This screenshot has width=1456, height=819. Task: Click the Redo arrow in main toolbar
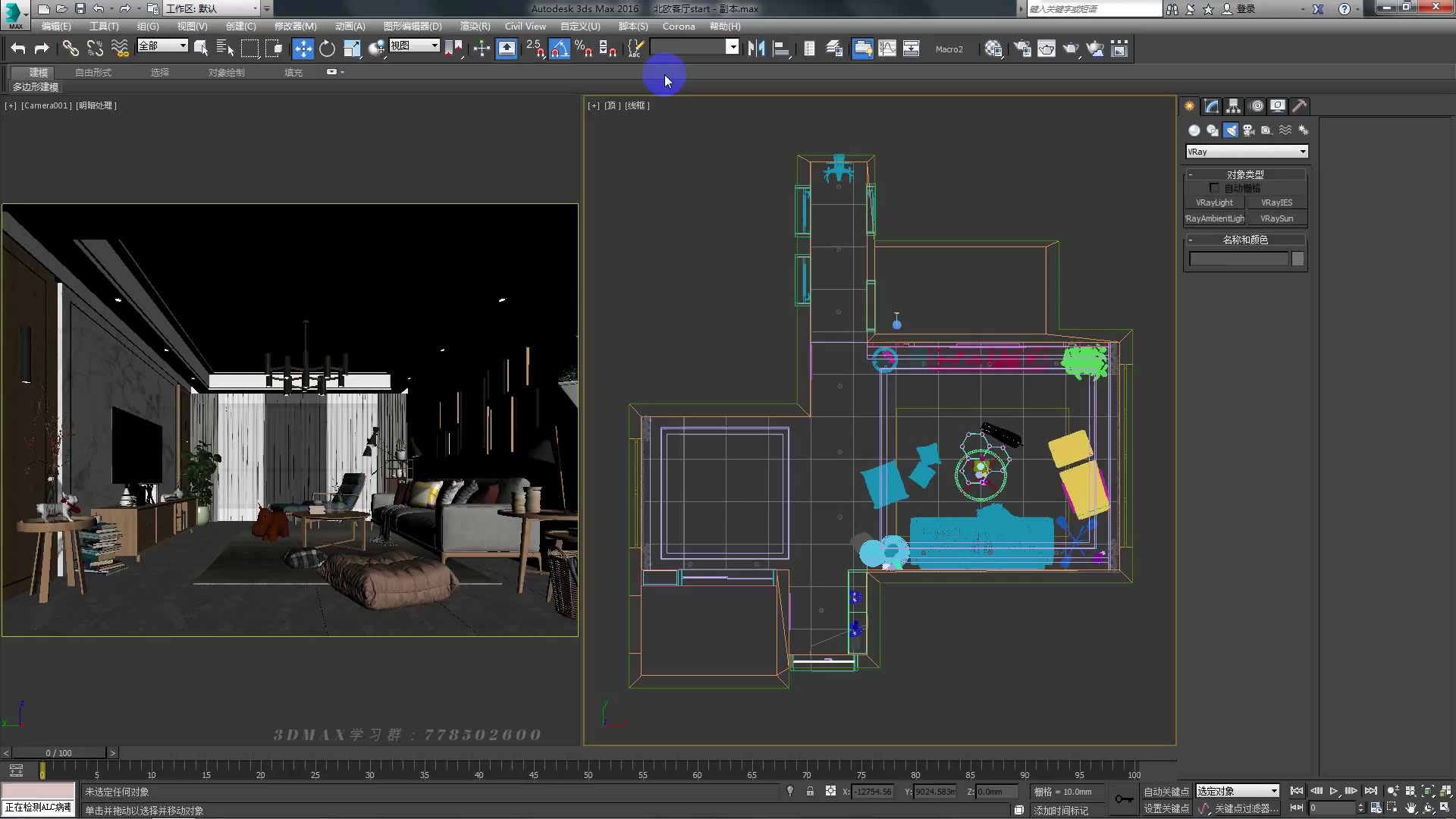pos(42,49)
